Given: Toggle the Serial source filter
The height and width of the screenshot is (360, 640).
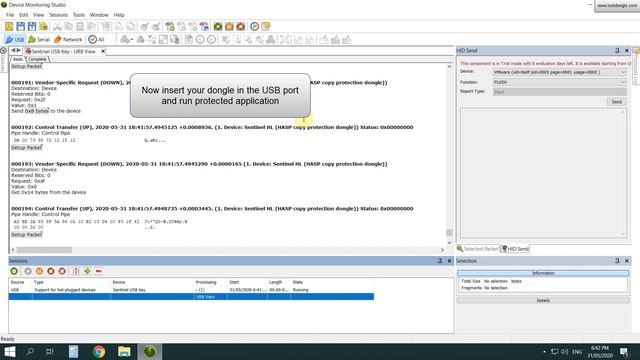Looking at the screenshot, I should click(39, 40).
